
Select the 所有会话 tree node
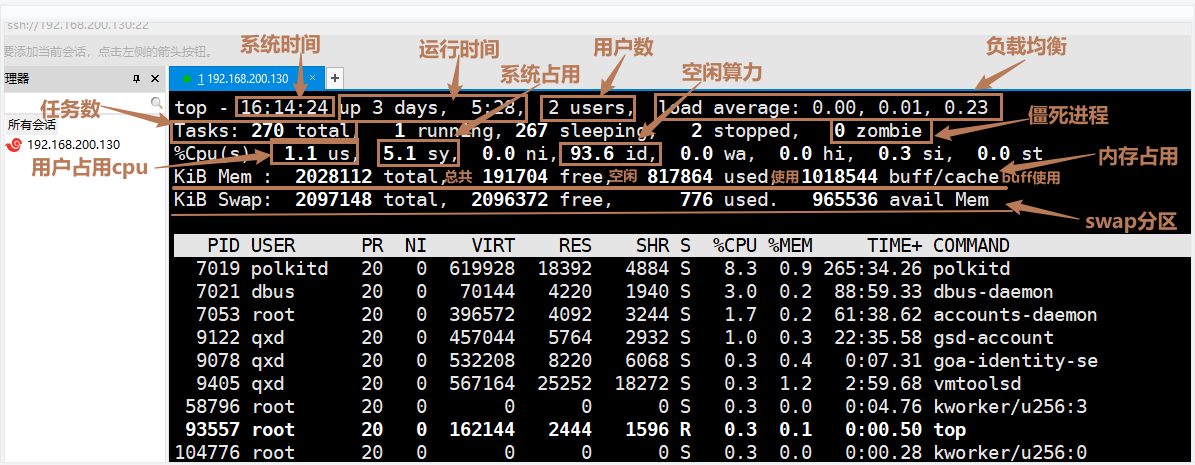click(32, 124)
